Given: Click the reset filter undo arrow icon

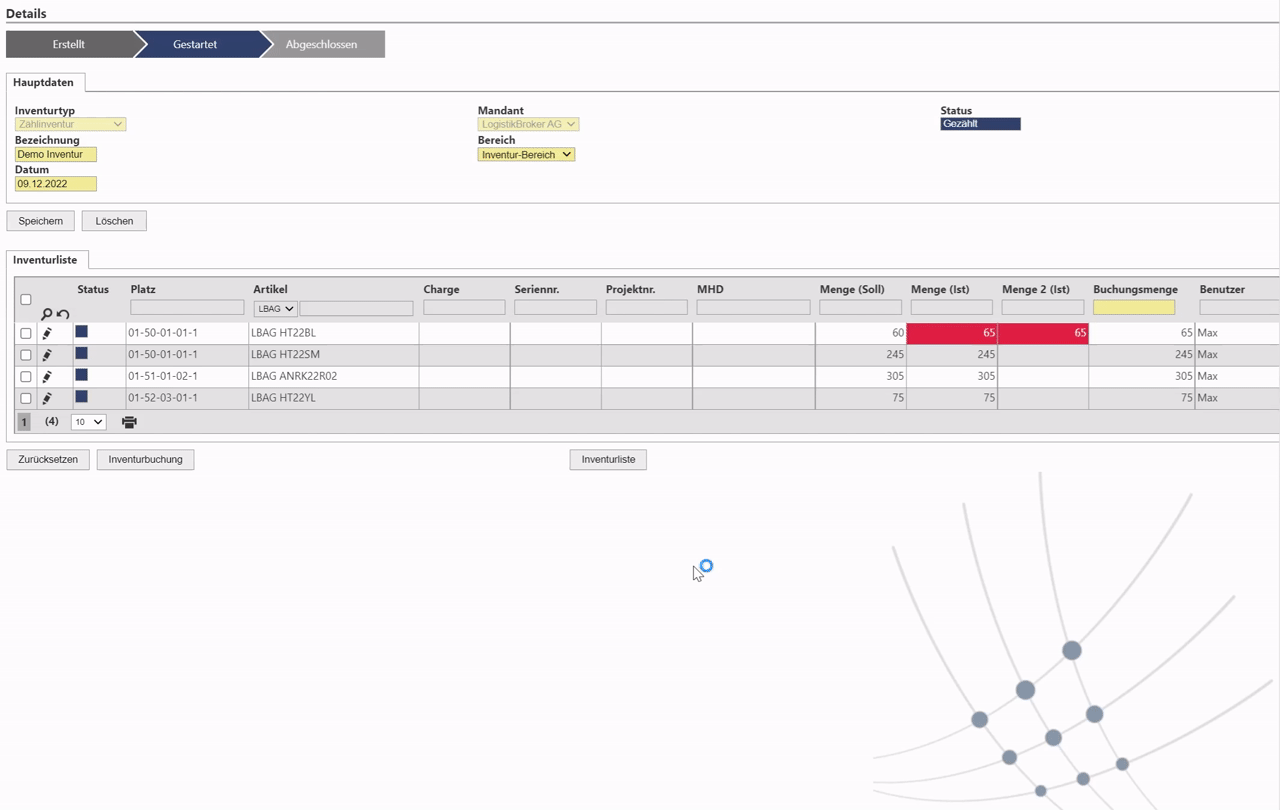Looking at the screenshot, I should pos(63,314).
